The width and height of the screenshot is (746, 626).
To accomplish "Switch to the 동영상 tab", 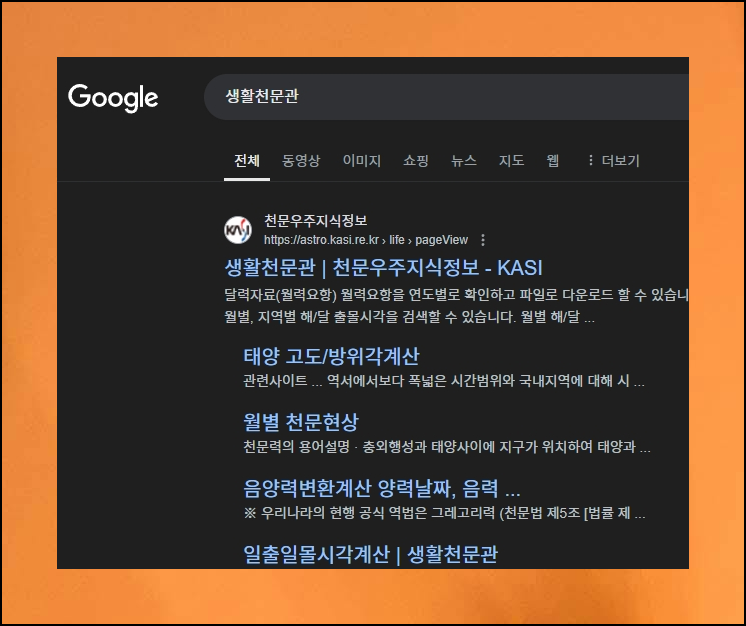I will 301,161.
